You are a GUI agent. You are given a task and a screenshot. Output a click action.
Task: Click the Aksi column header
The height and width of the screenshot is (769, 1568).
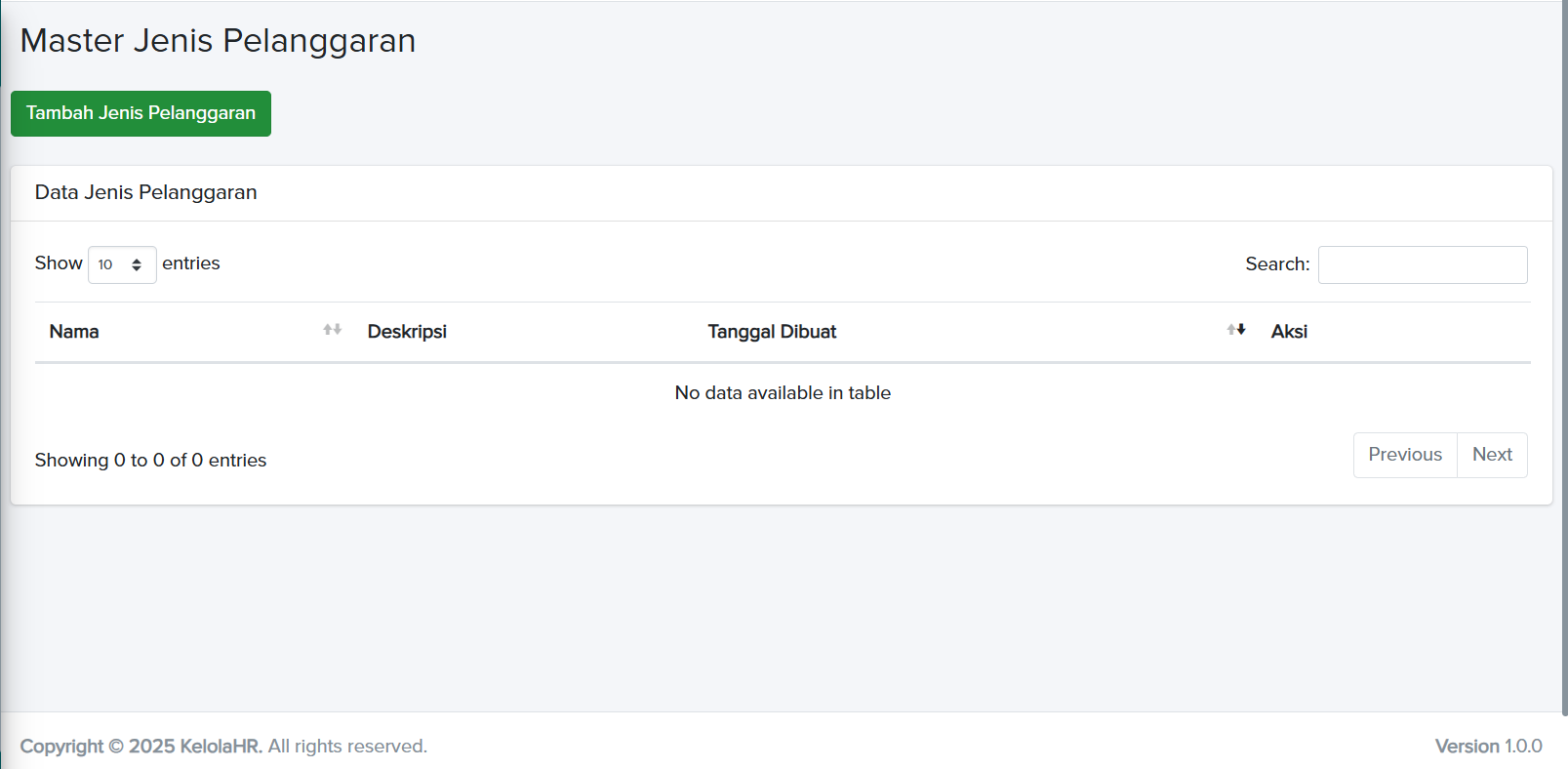click(1289, 332)
